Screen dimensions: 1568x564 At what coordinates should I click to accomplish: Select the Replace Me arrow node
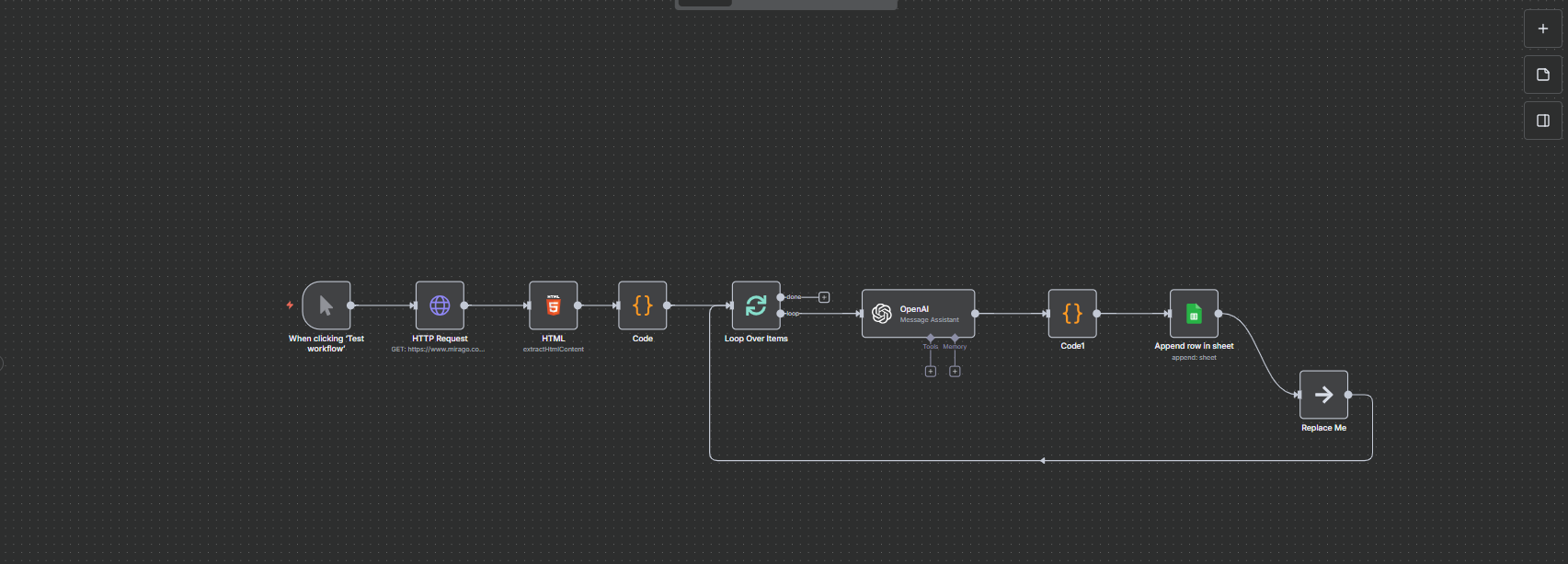tap(1323, 395)
